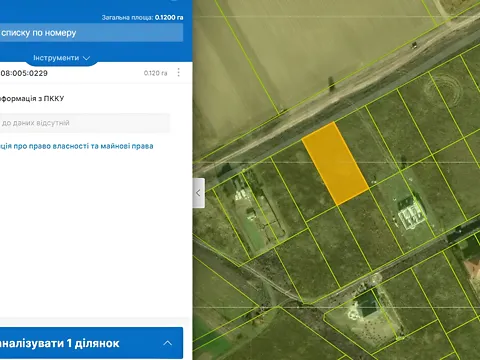The width and height of the screenshot is (480, 360).
Task: Click the до даних відсутній field
Action: [x=85, y=123]
